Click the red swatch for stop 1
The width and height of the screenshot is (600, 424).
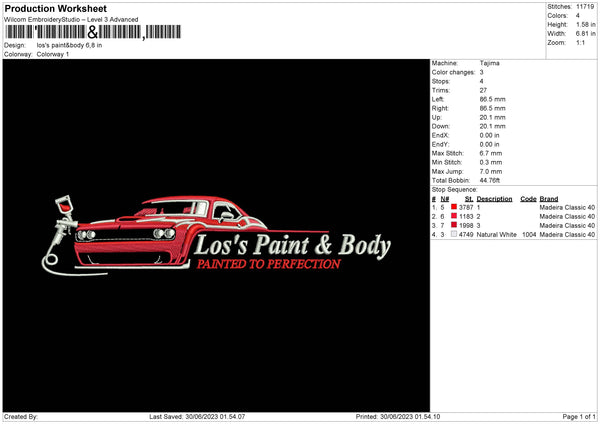pyautogui.click(x=454, y=207)
